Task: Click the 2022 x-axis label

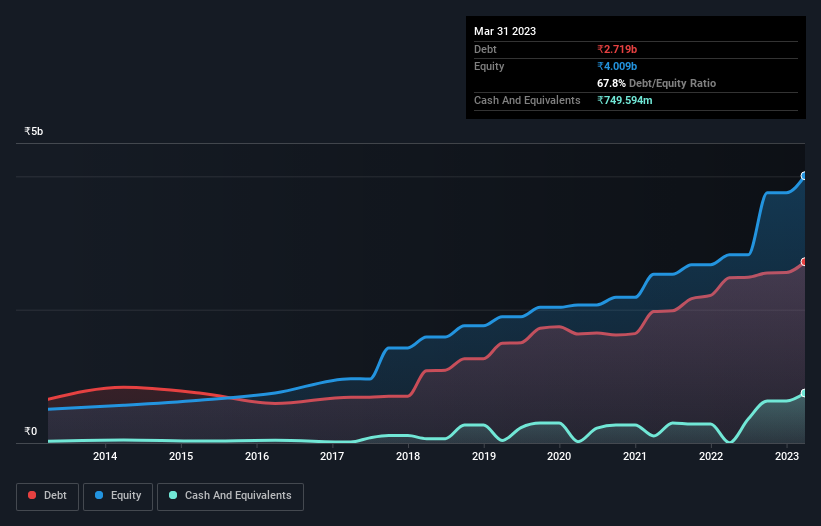Action: pyautogui.click(x=711, y=456)
